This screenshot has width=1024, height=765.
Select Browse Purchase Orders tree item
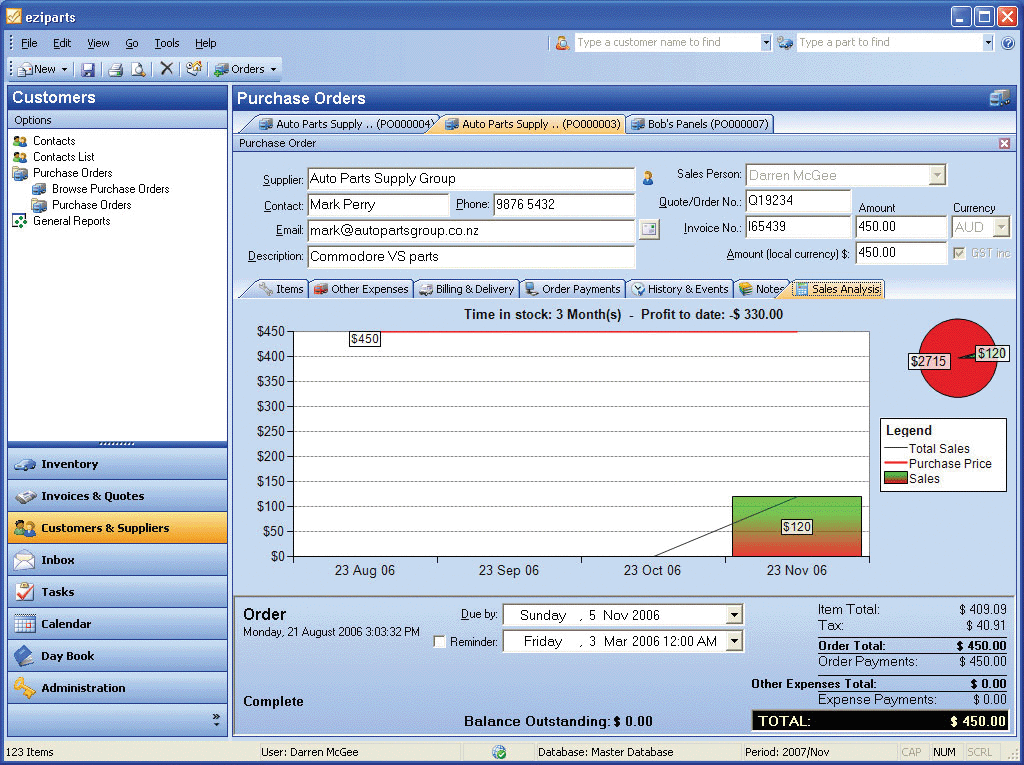pos(110,189)
